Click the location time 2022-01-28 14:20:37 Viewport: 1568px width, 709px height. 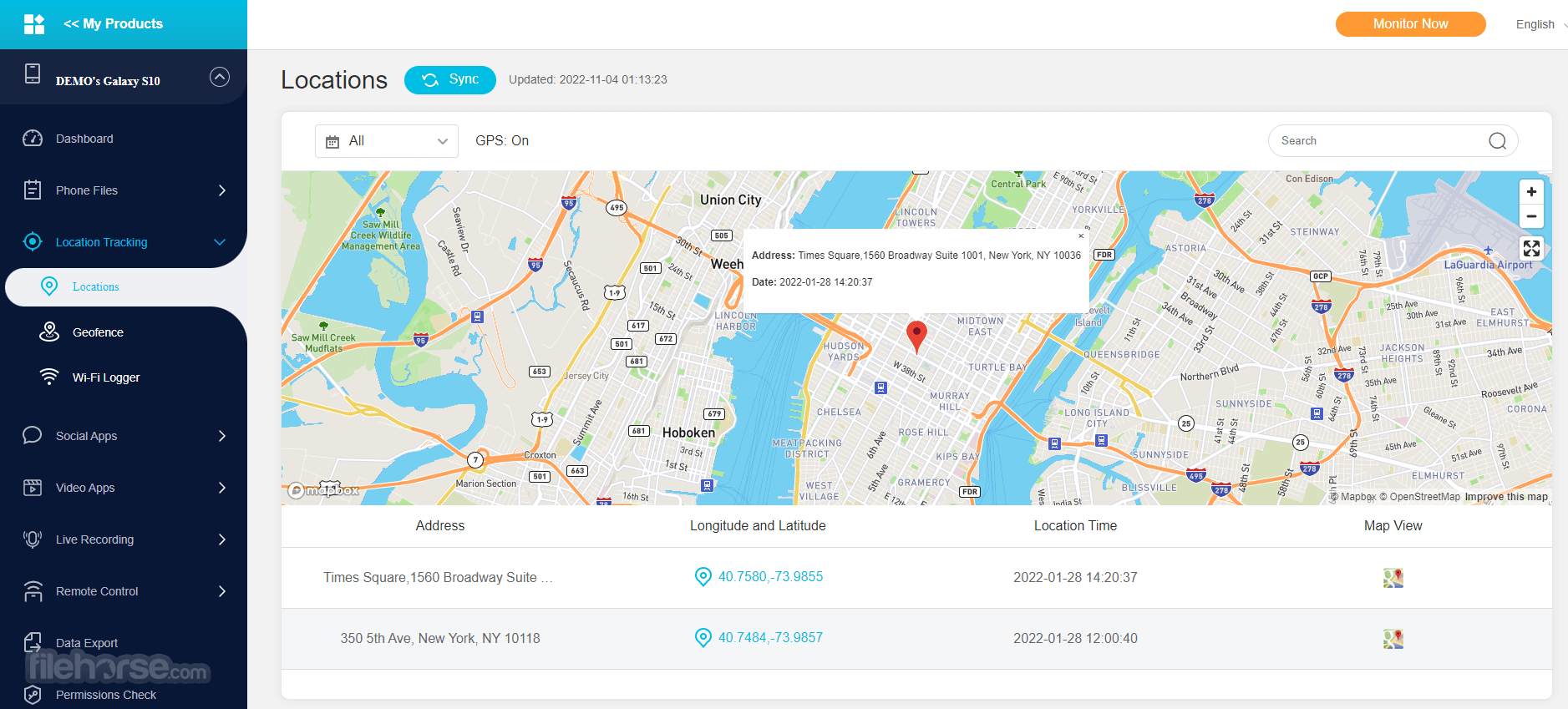[1075, 578]
